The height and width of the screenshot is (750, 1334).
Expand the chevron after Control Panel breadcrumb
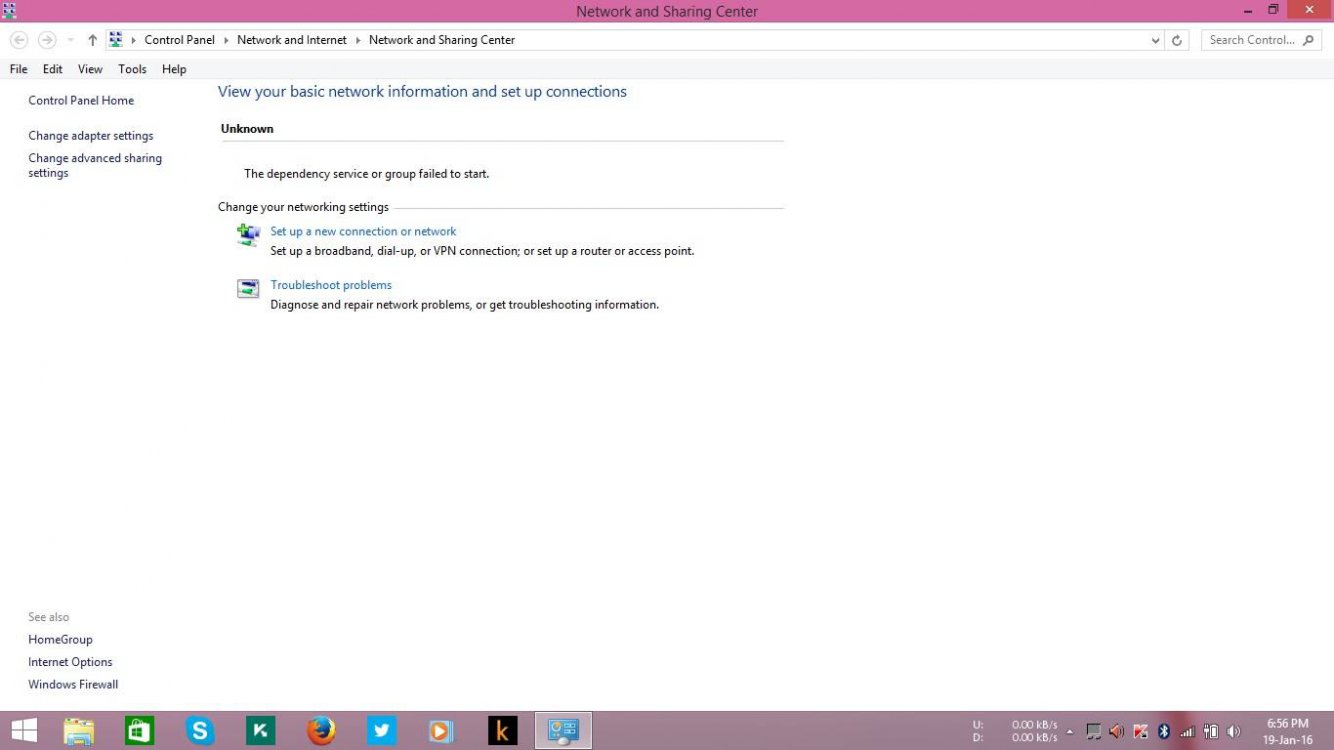[226, 40]
